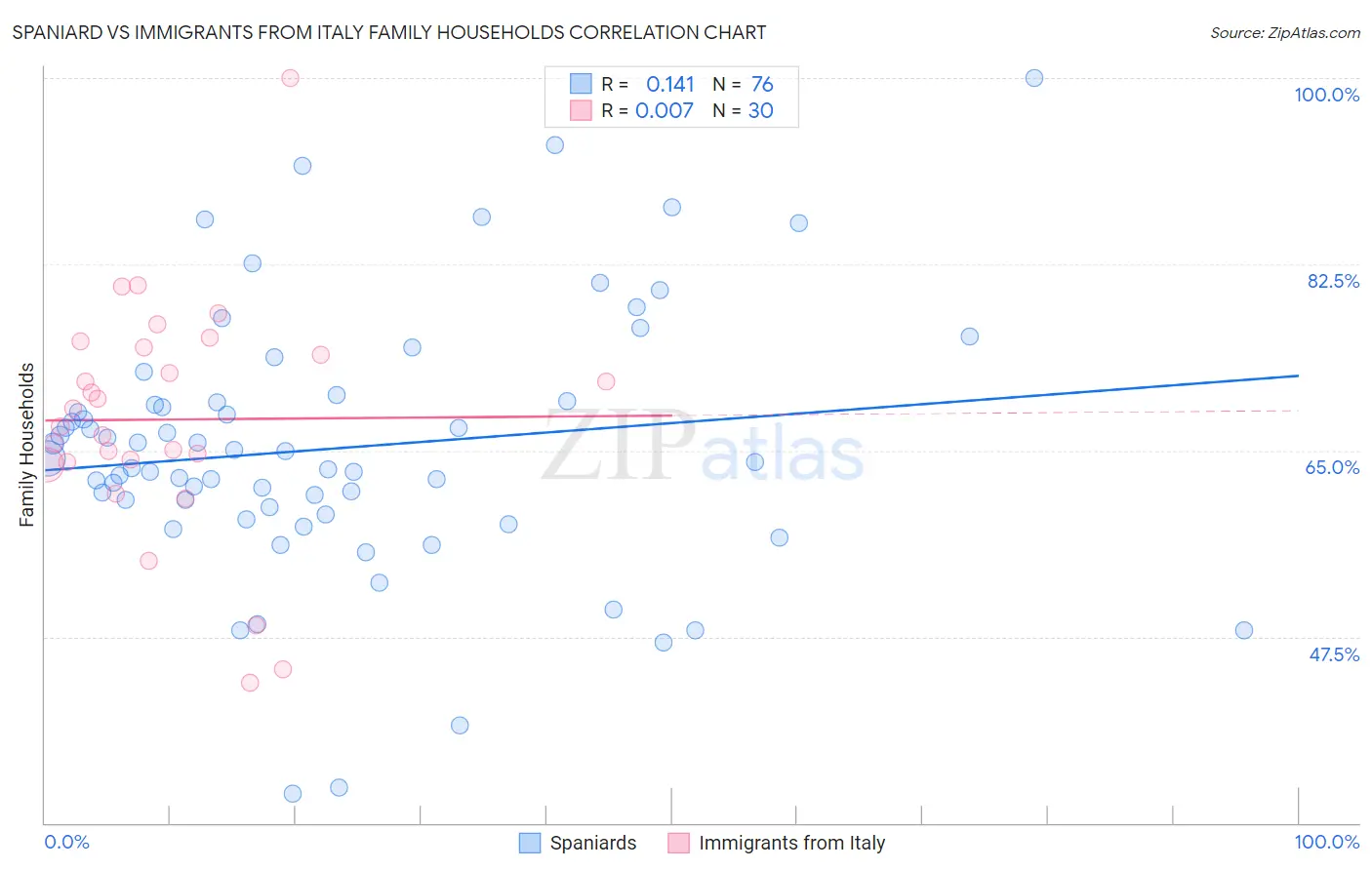This screenshot has width=1372, height=870.
Task: Select the pink data point at chart top
Action: 290,78
